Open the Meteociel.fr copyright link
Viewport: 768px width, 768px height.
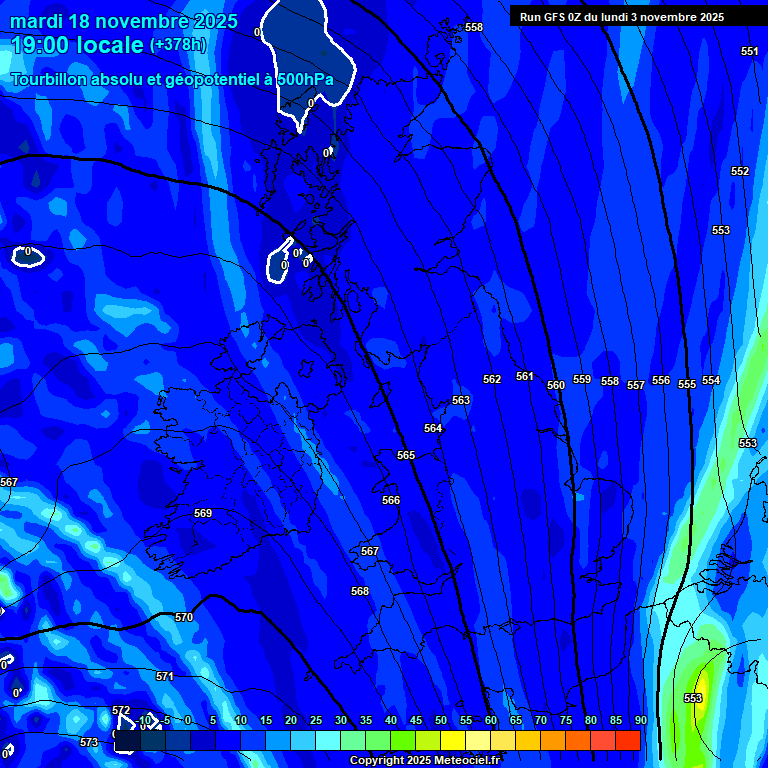[424, 761]
